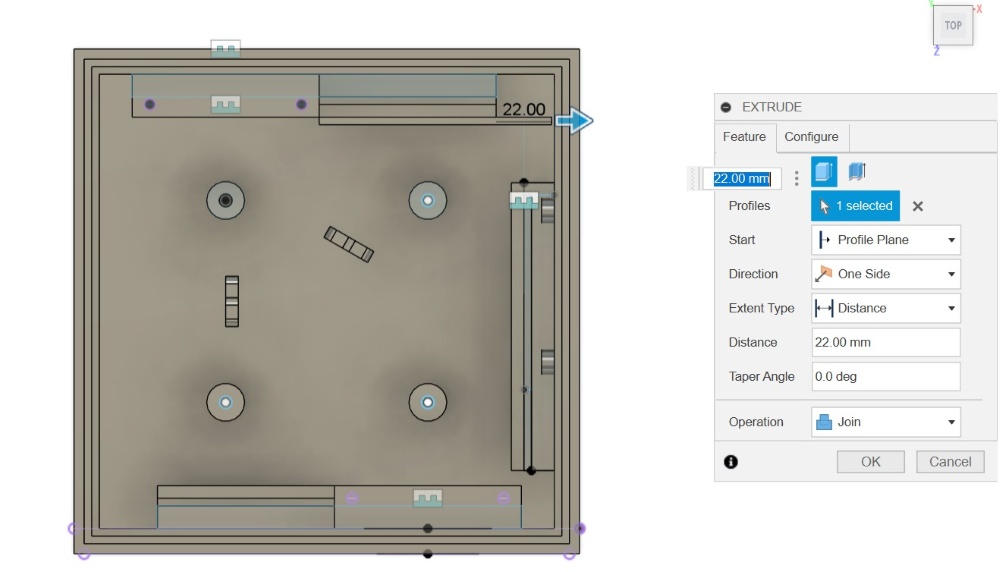Open the Operation Join dropdown

886,422
